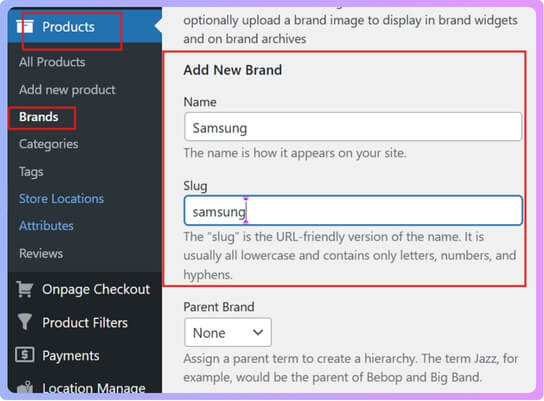
Task: Click the Slug field label
Action: (195, 186)
